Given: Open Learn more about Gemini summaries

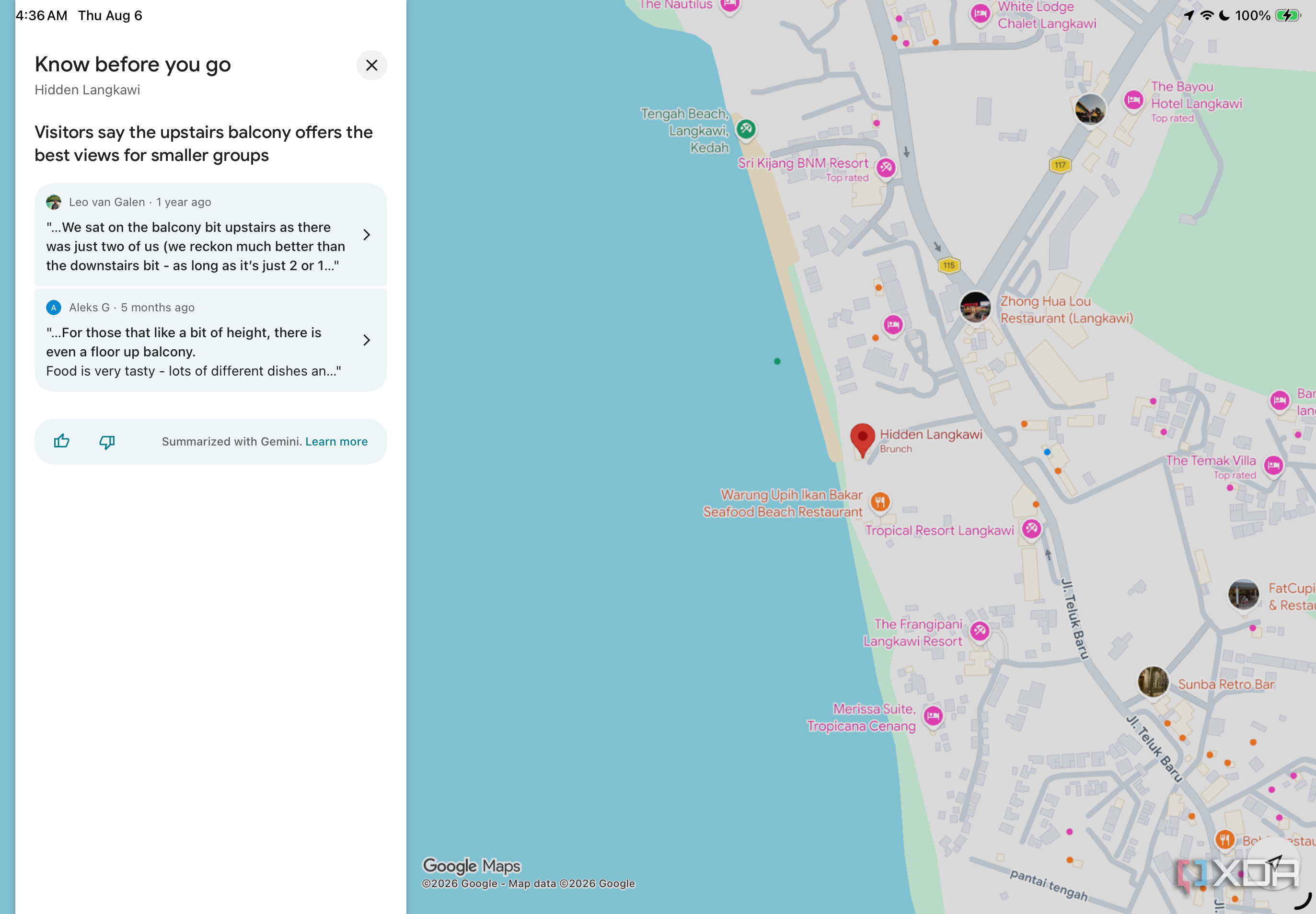Looking at the screenshot, I should pyautogui.click(x=336, y=442).
